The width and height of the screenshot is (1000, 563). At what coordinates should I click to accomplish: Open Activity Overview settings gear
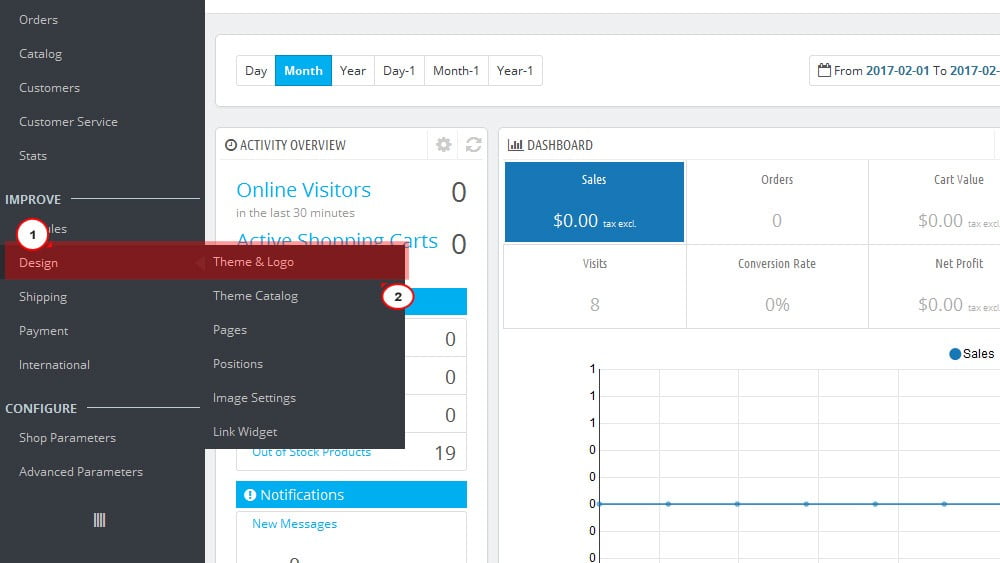pos(444,145)
